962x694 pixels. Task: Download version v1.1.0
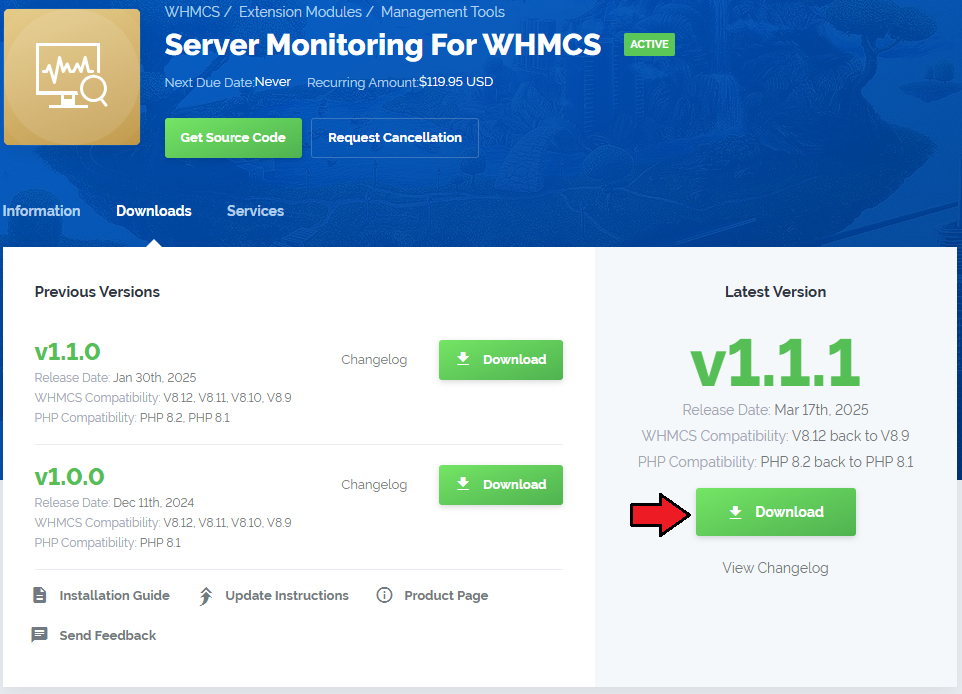(x=501, y=360)
